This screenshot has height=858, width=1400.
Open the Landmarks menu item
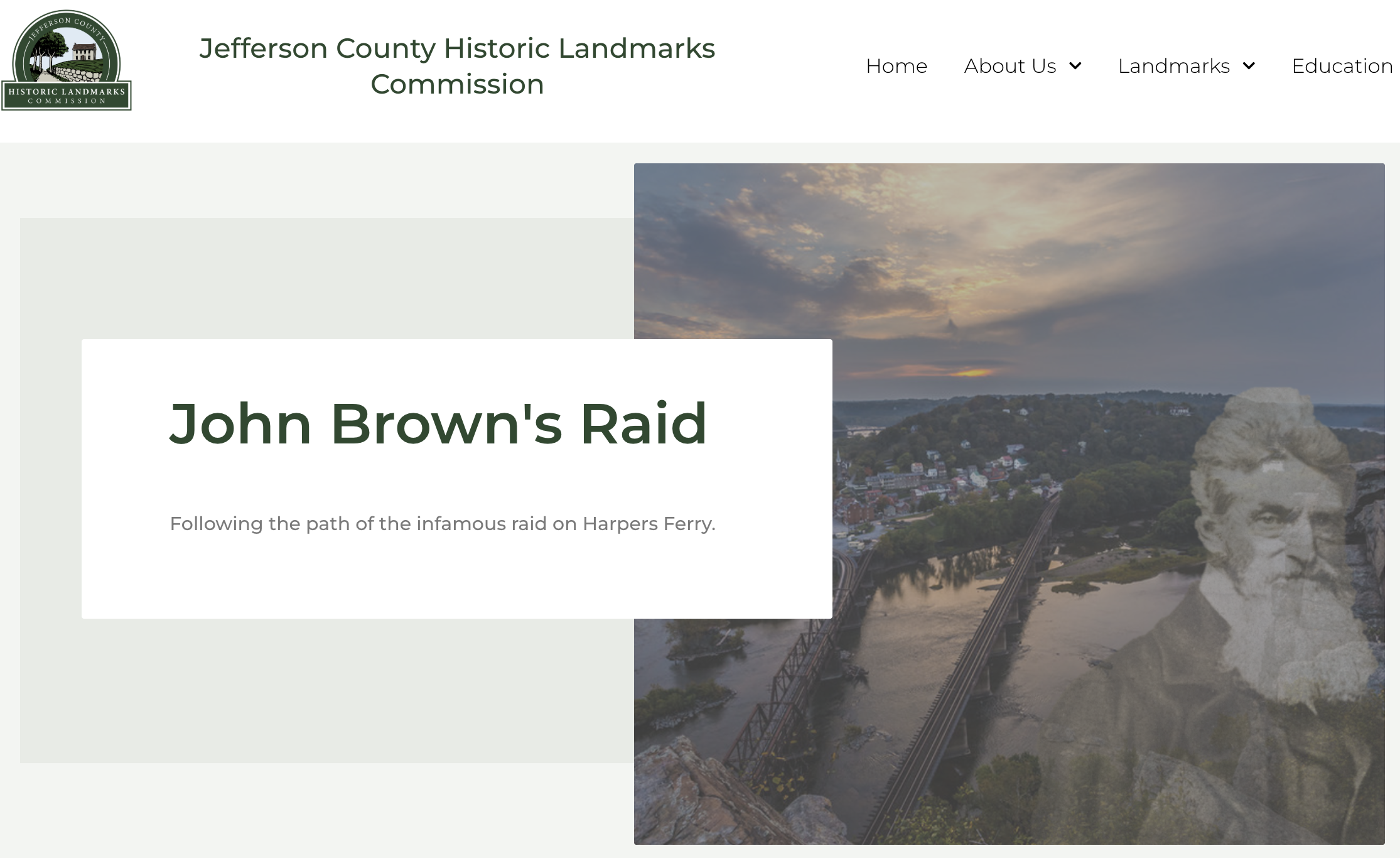point(1173,66)
